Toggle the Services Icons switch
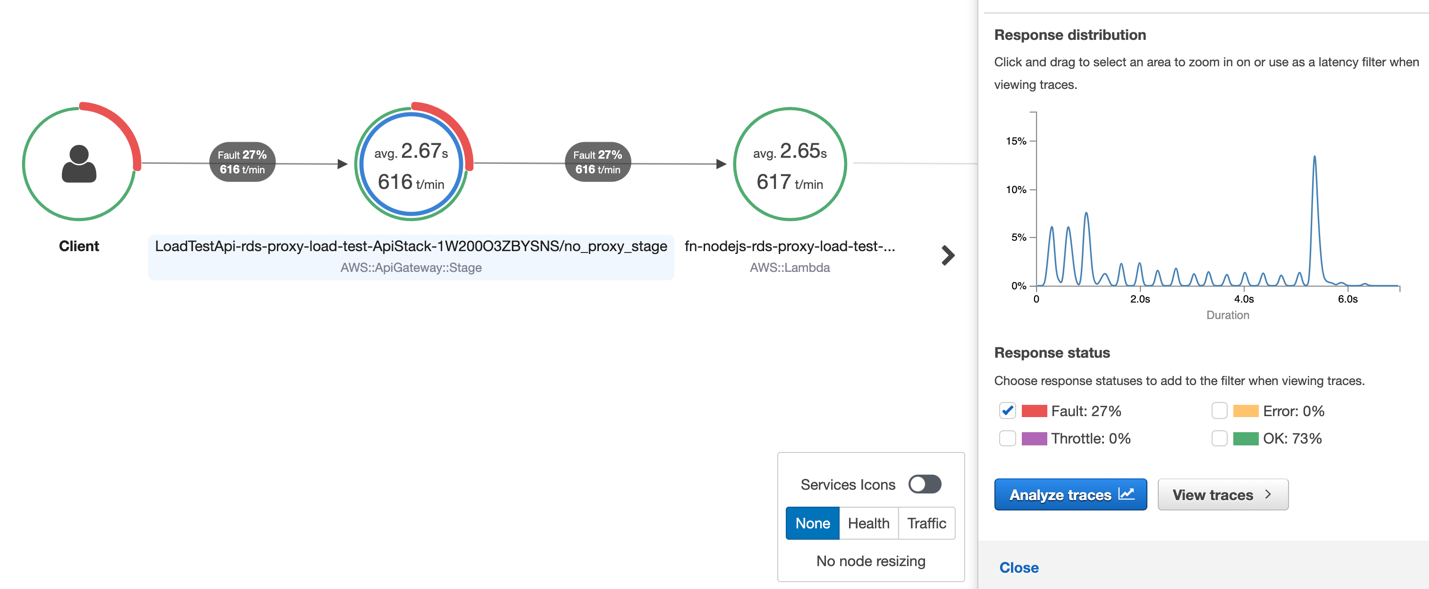Viewport: 1429px width, 589px height. (x=924, y=484)
